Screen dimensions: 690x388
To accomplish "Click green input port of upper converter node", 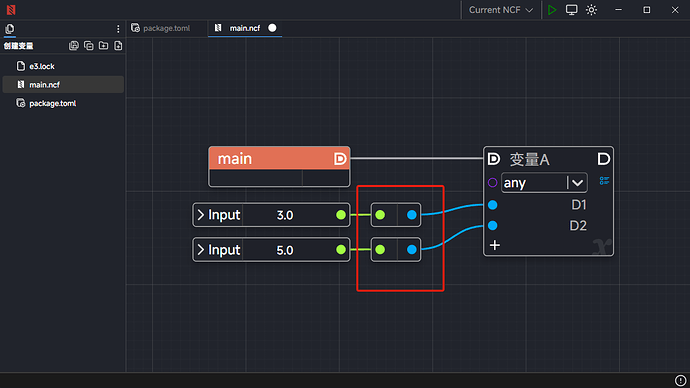I will pyautogui.click(x=380, y=215).
